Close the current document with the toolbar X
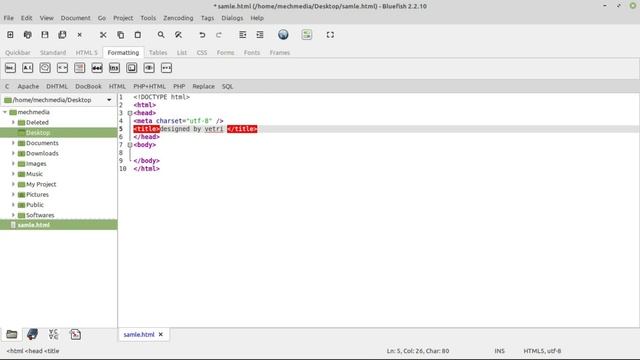 (x=80, y=35)
